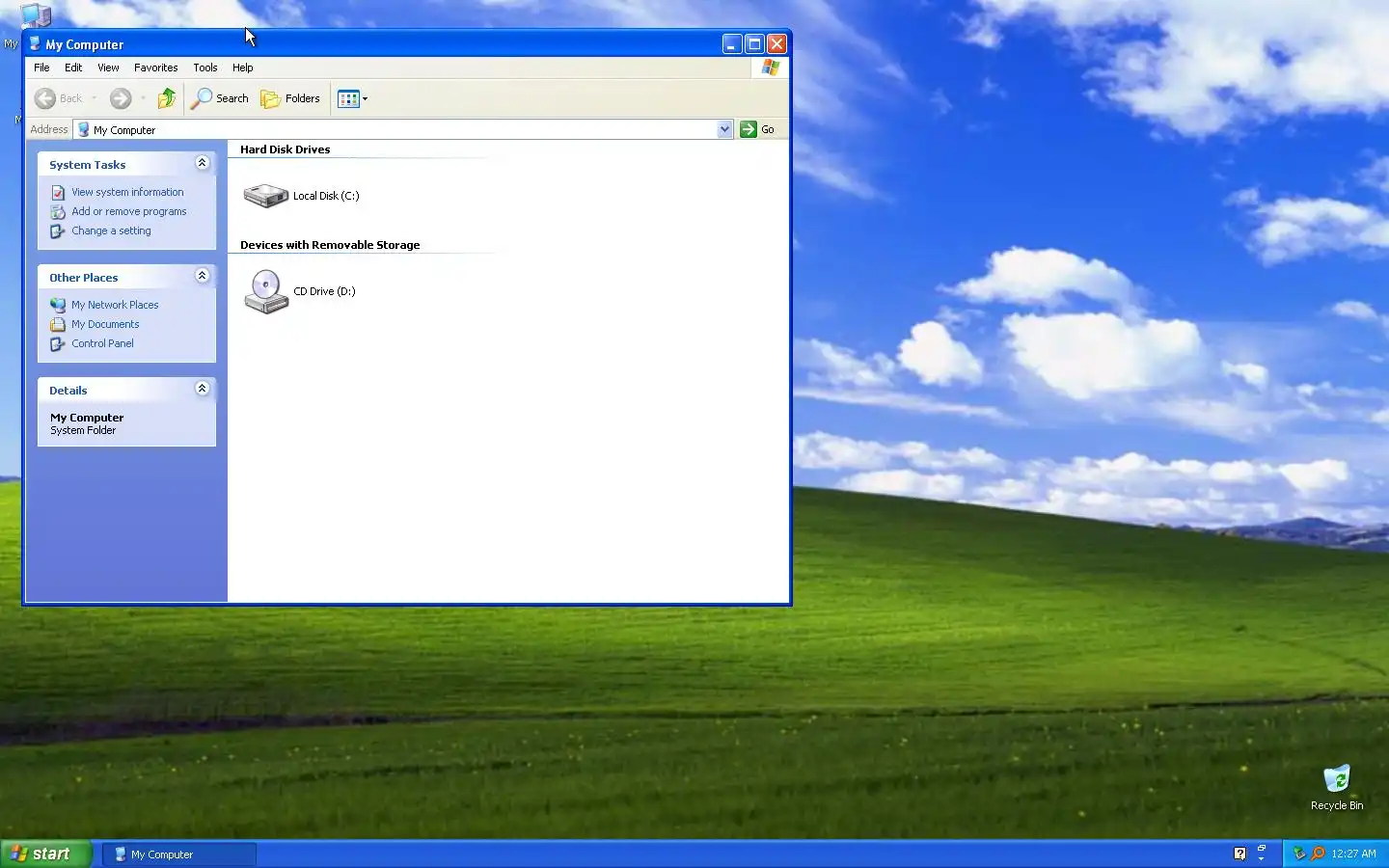Click Change a setting link
This screenshot has width=1389, height=868.
111,231
